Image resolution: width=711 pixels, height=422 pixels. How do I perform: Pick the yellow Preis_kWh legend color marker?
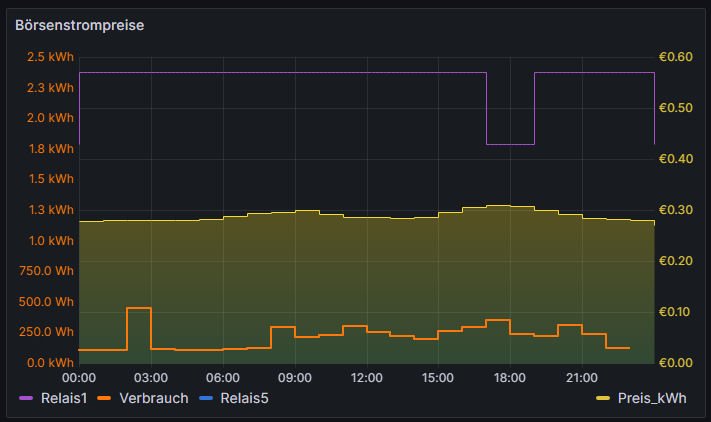coord(602,398)
